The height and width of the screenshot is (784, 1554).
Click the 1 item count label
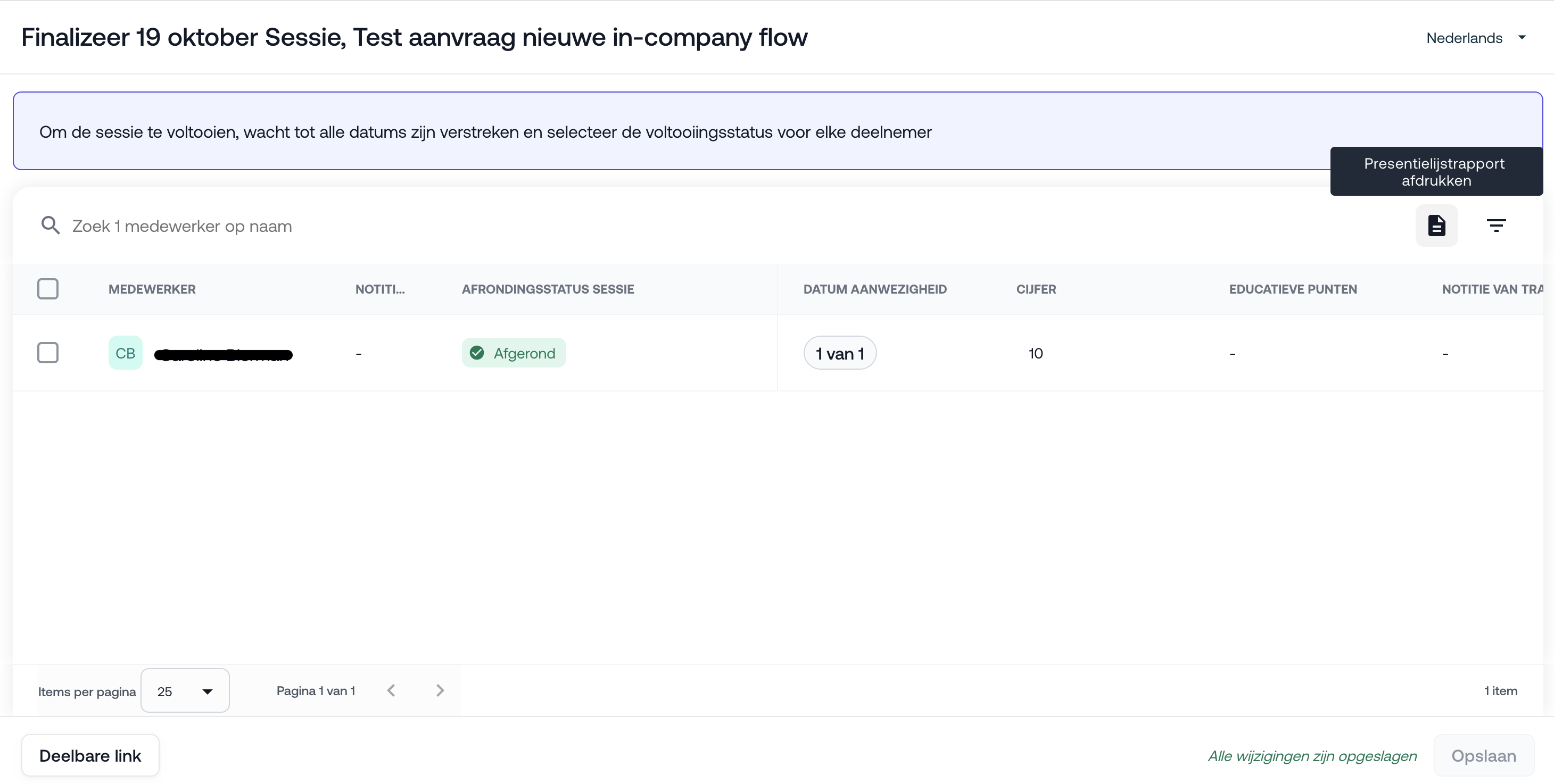(1500, 690)
